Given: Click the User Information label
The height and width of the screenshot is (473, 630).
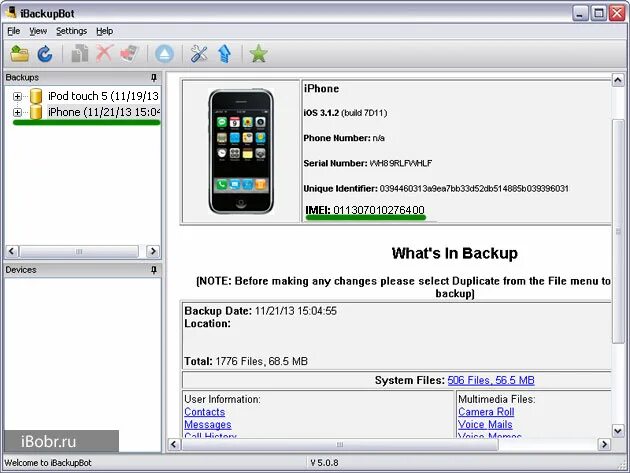Looking at the screenshot, I should 222,399.
